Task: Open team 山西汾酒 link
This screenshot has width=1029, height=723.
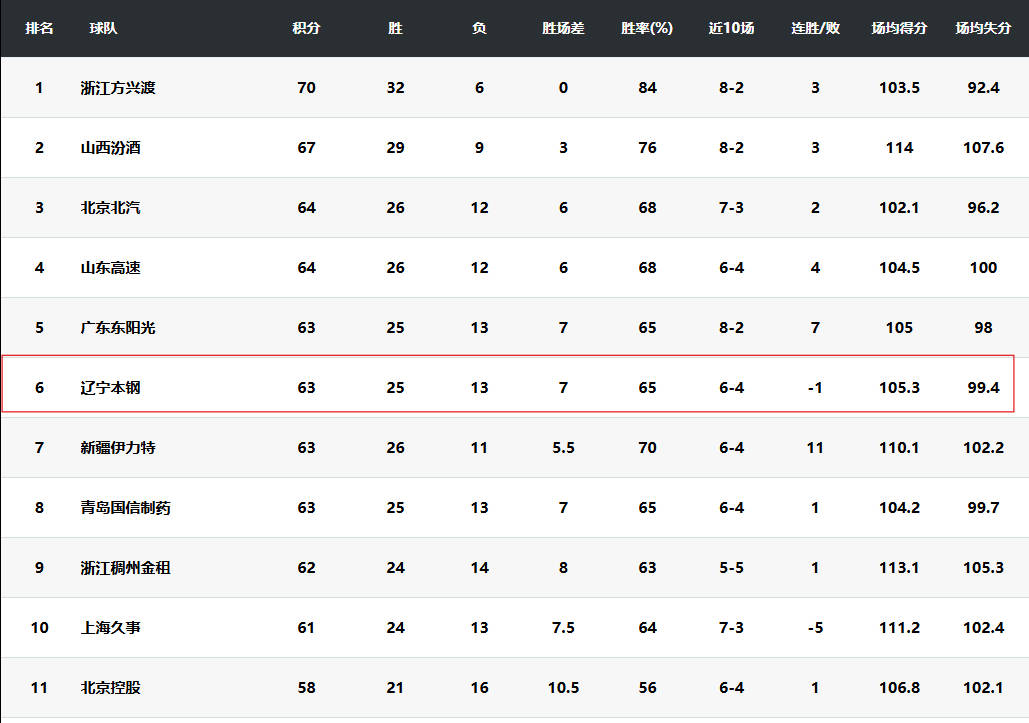Action: pos(110,148)
